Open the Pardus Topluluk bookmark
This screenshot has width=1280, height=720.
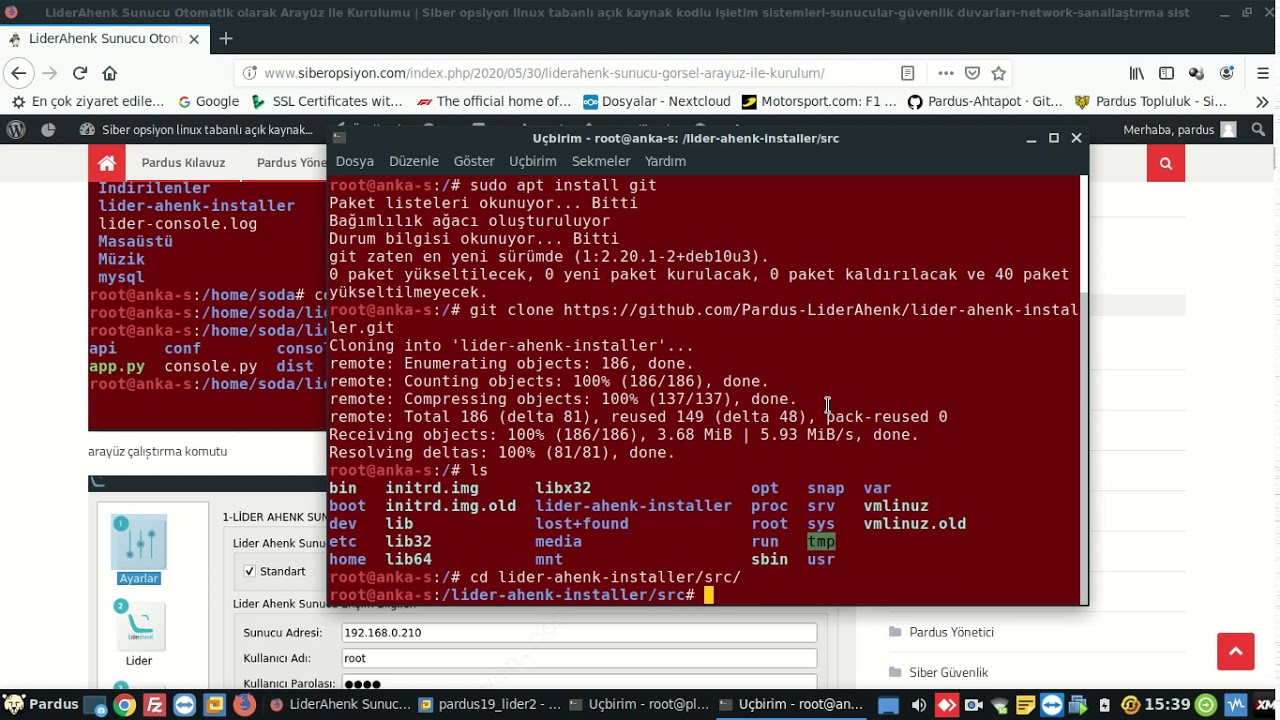tap(1150, 101)
